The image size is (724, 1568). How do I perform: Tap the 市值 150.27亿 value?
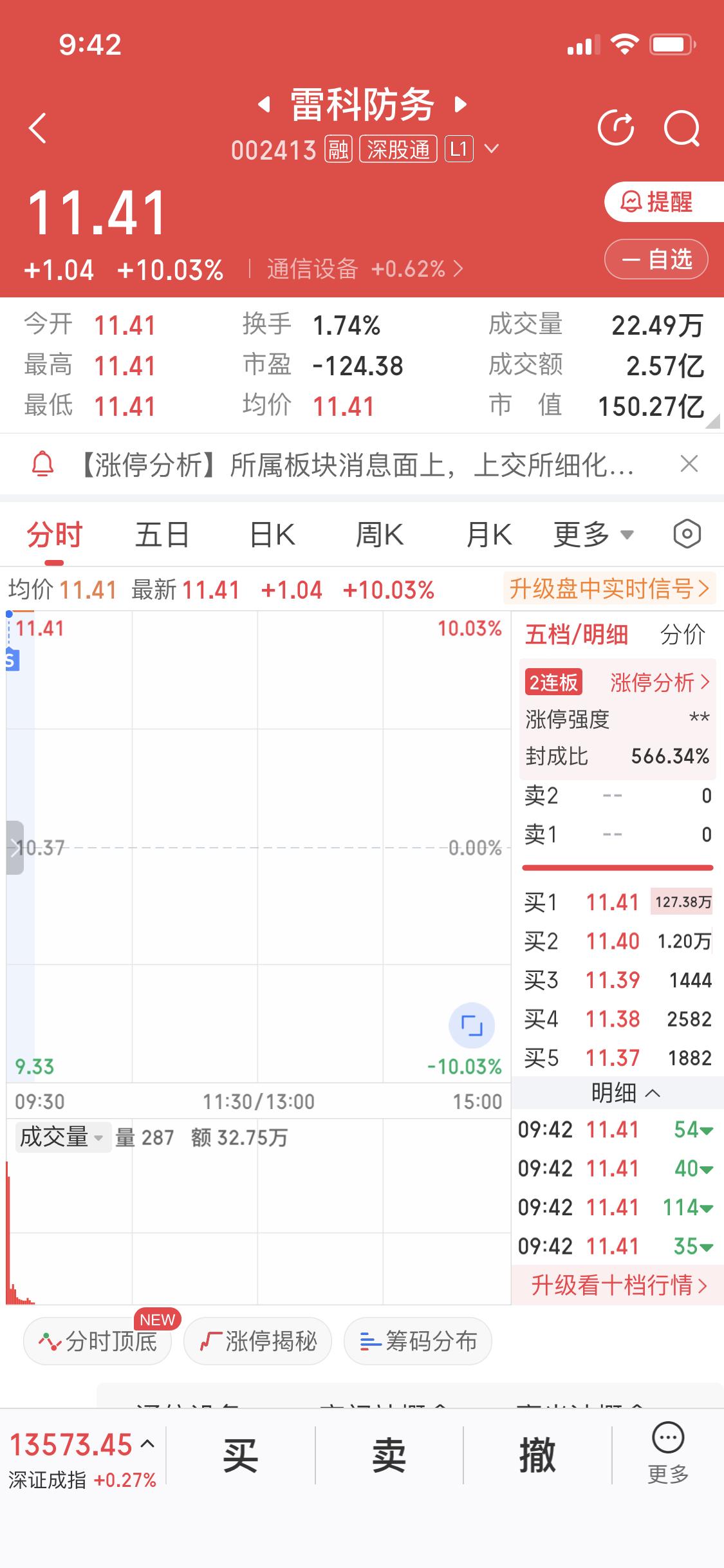pos(651,407)
